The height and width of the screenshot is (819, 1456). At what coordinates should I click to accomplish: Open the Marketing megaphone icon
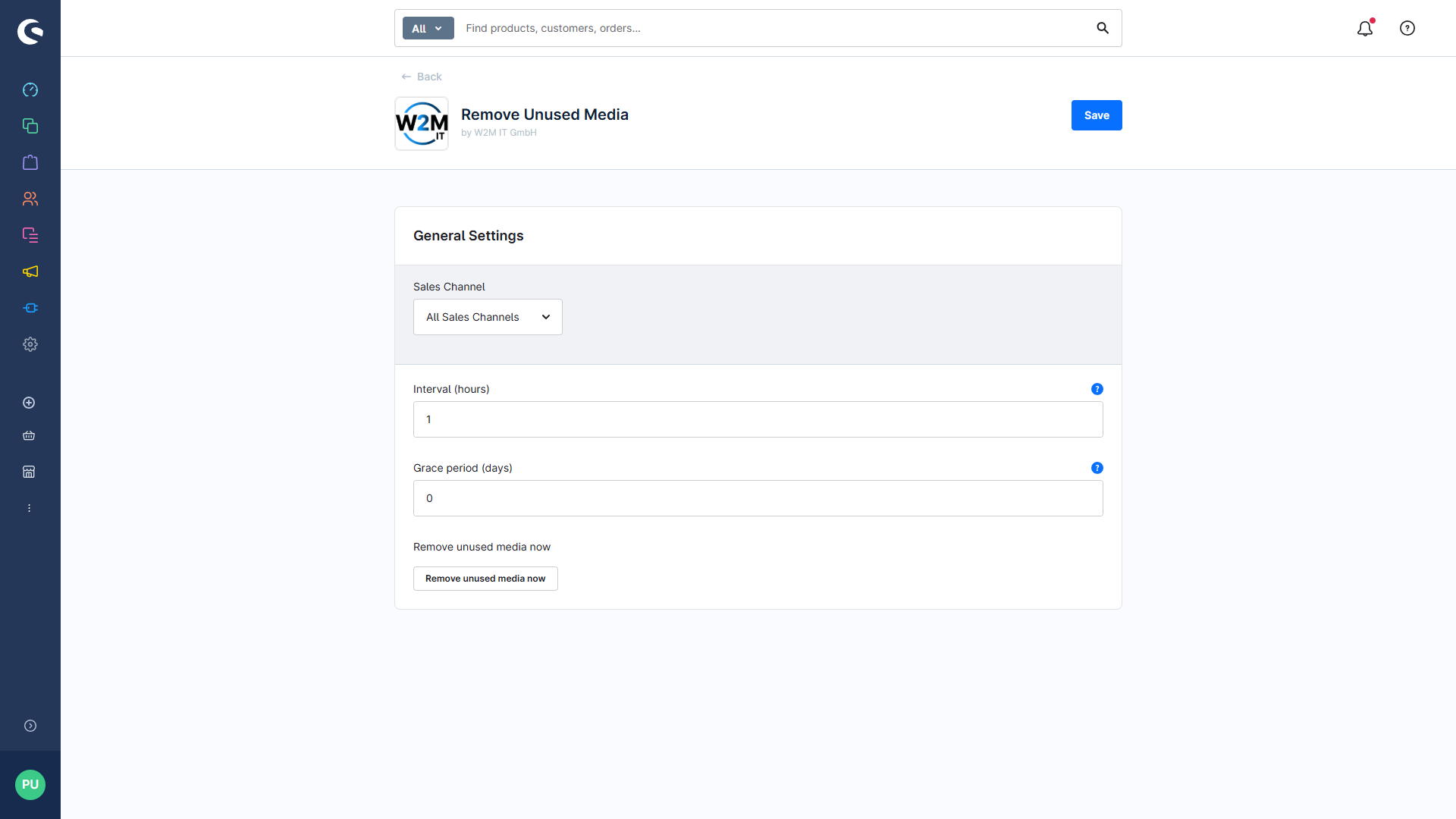click(x=30, y=271)
